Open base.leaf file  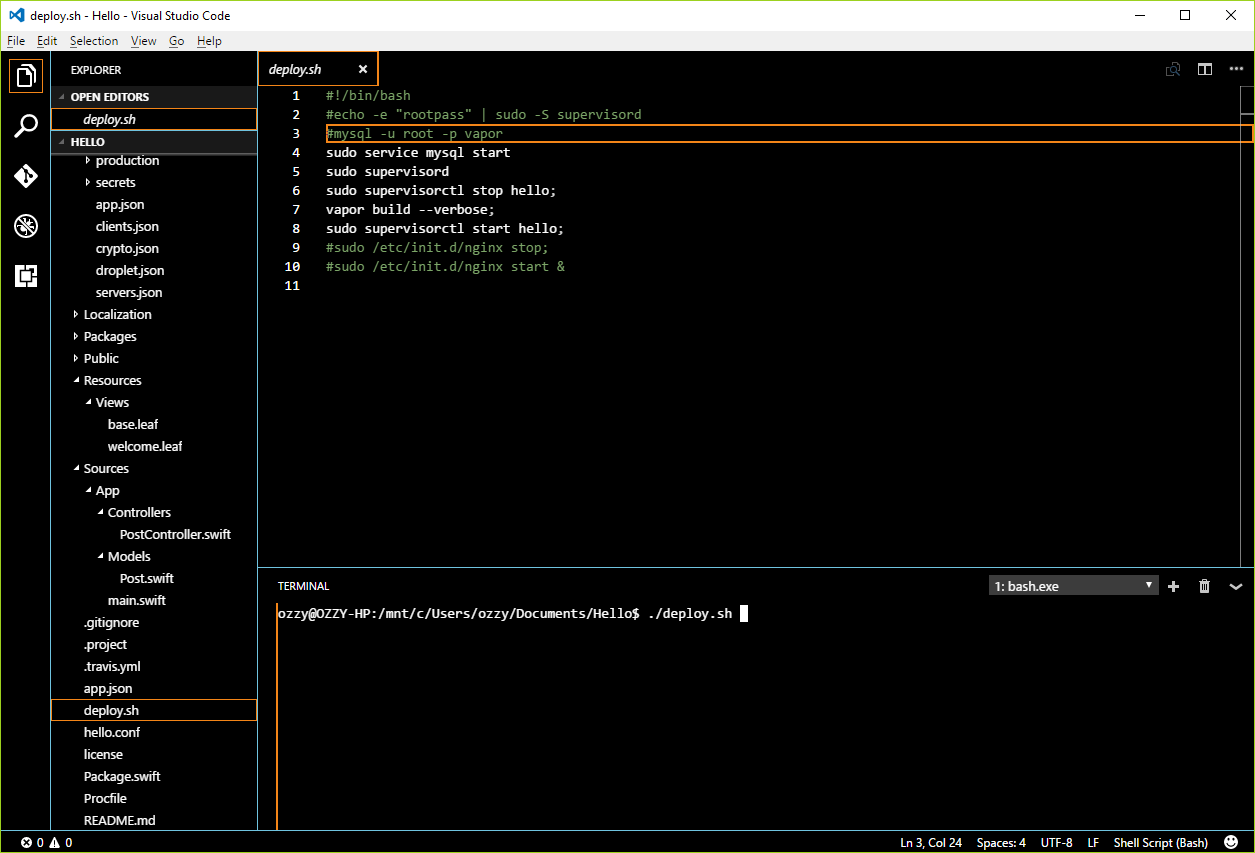point(133,424)
